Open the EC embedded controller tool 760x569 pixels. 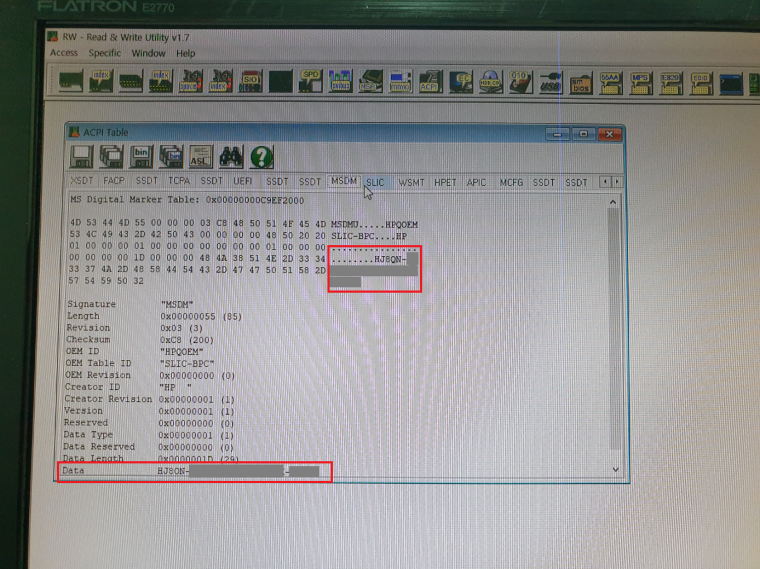point(460,81)
